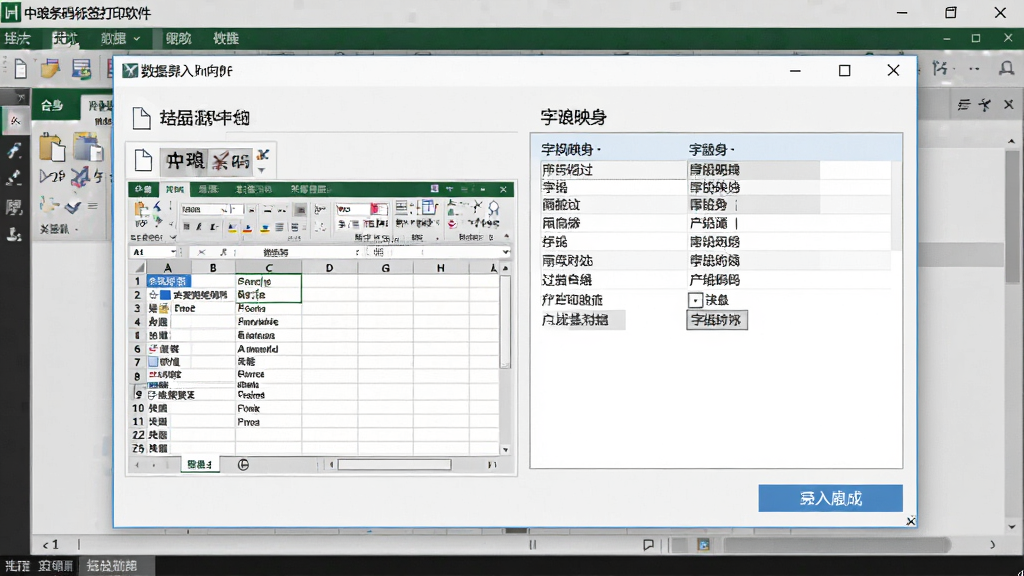Expand the formula bar with its right arrow

click(x=505, y=252)
